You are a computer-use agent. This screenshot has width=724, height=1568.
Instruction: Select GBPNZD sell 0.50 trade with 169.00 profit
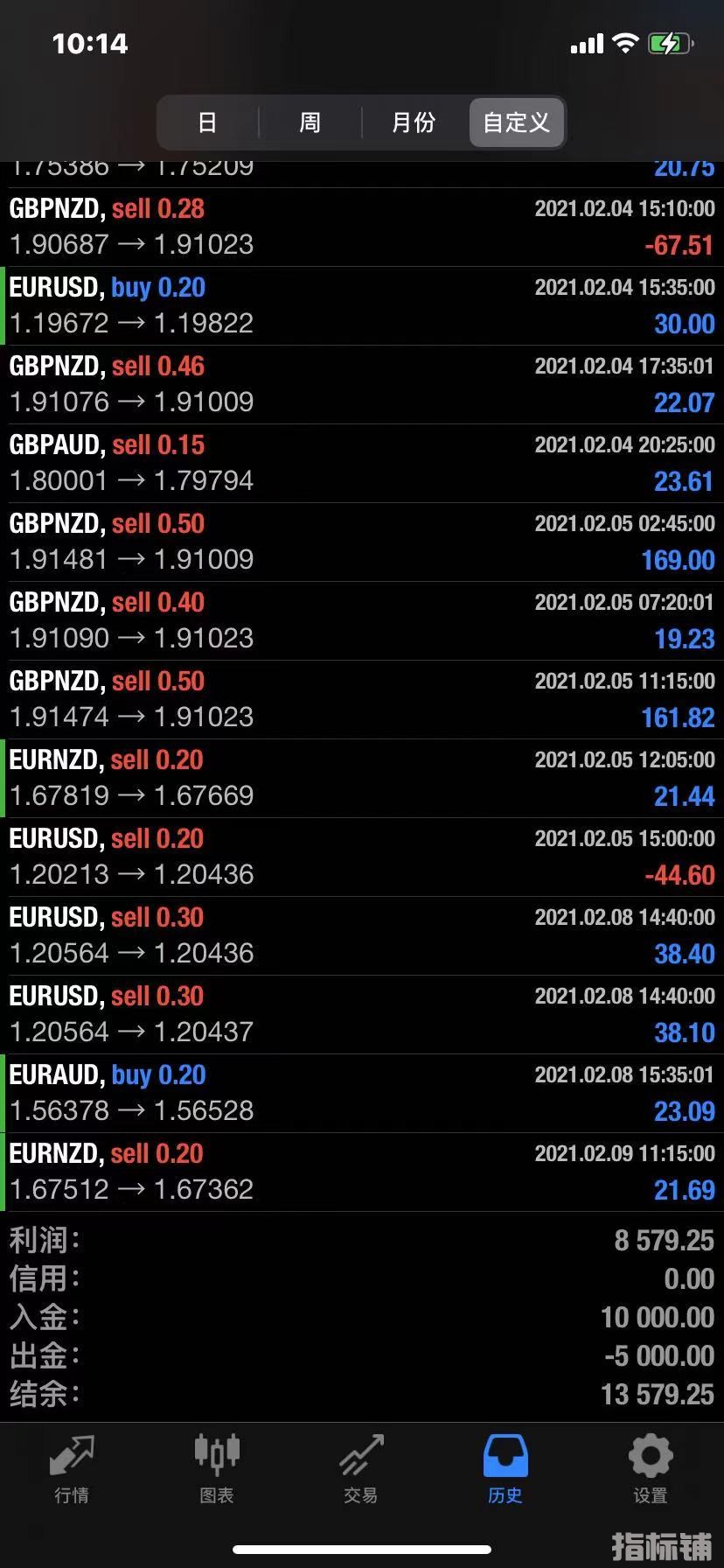pyautogui.click(x=362, y=542)
